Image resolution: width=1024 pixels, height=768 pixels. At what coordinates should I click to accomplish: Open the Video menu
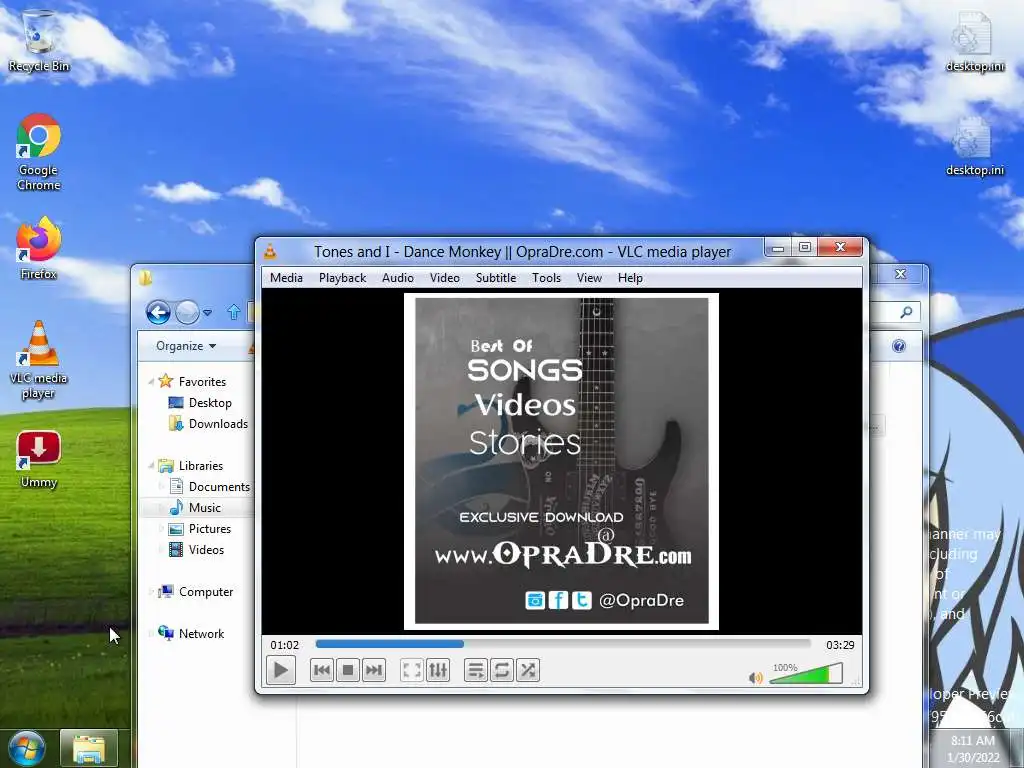[445, 278]
